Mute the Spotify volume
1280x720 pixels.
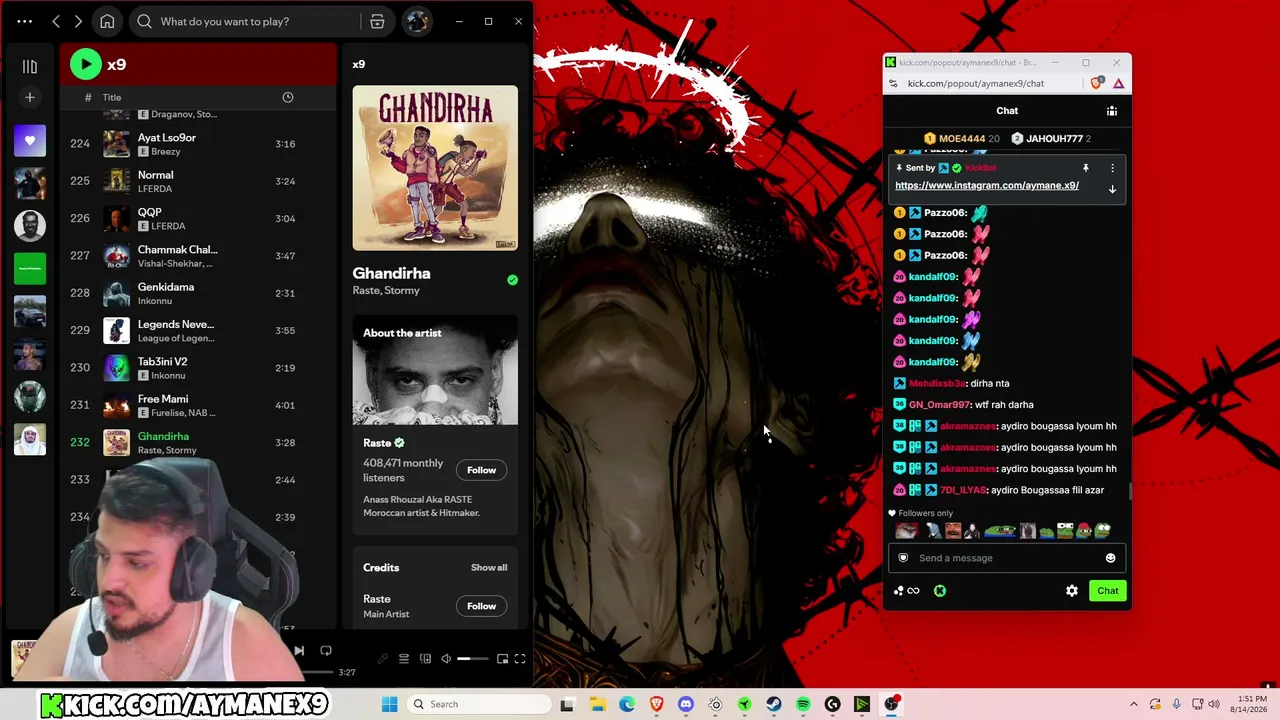point(446,659)
